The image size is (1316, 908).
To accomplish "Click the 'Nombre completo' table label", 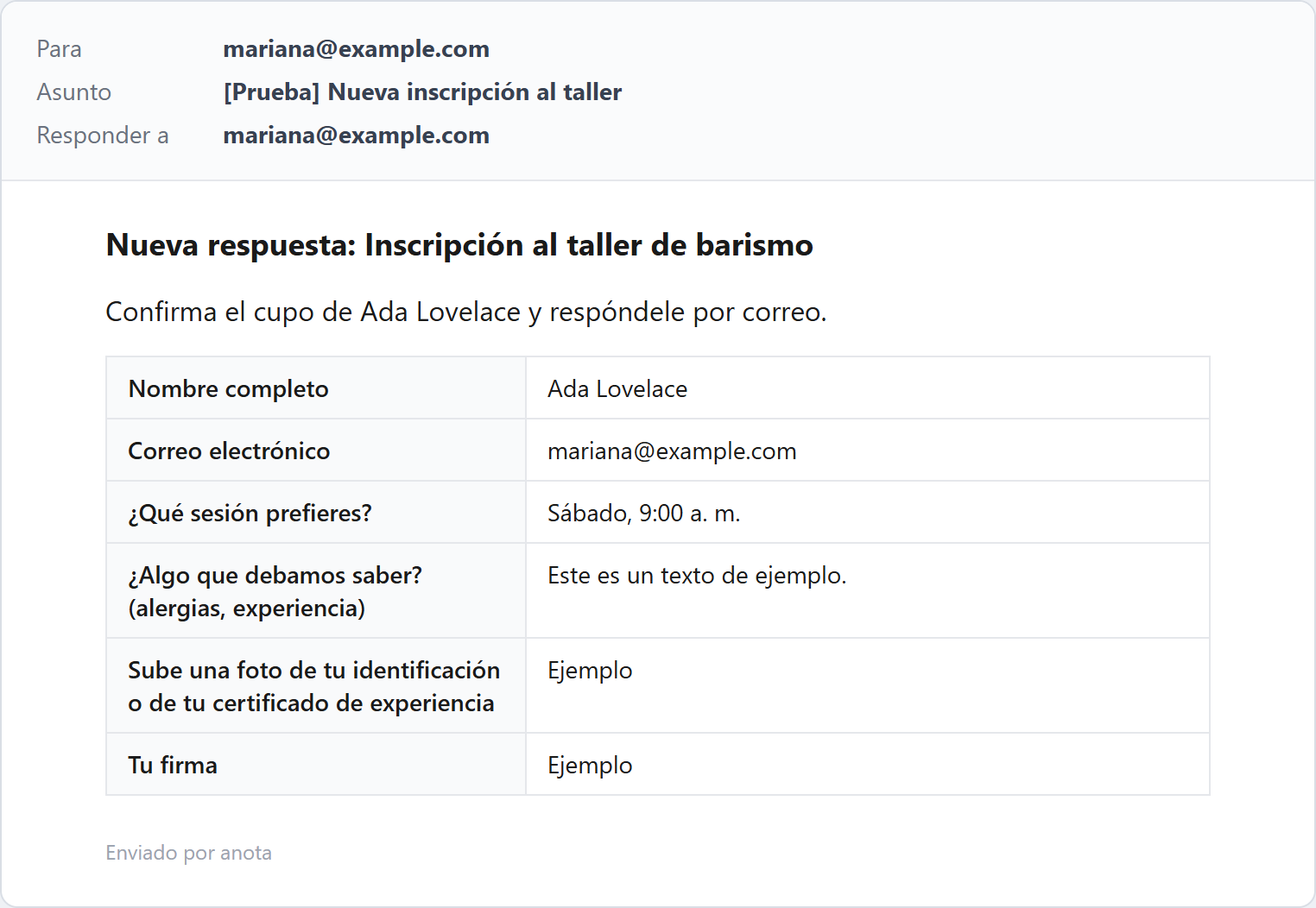I will point(228,389).
